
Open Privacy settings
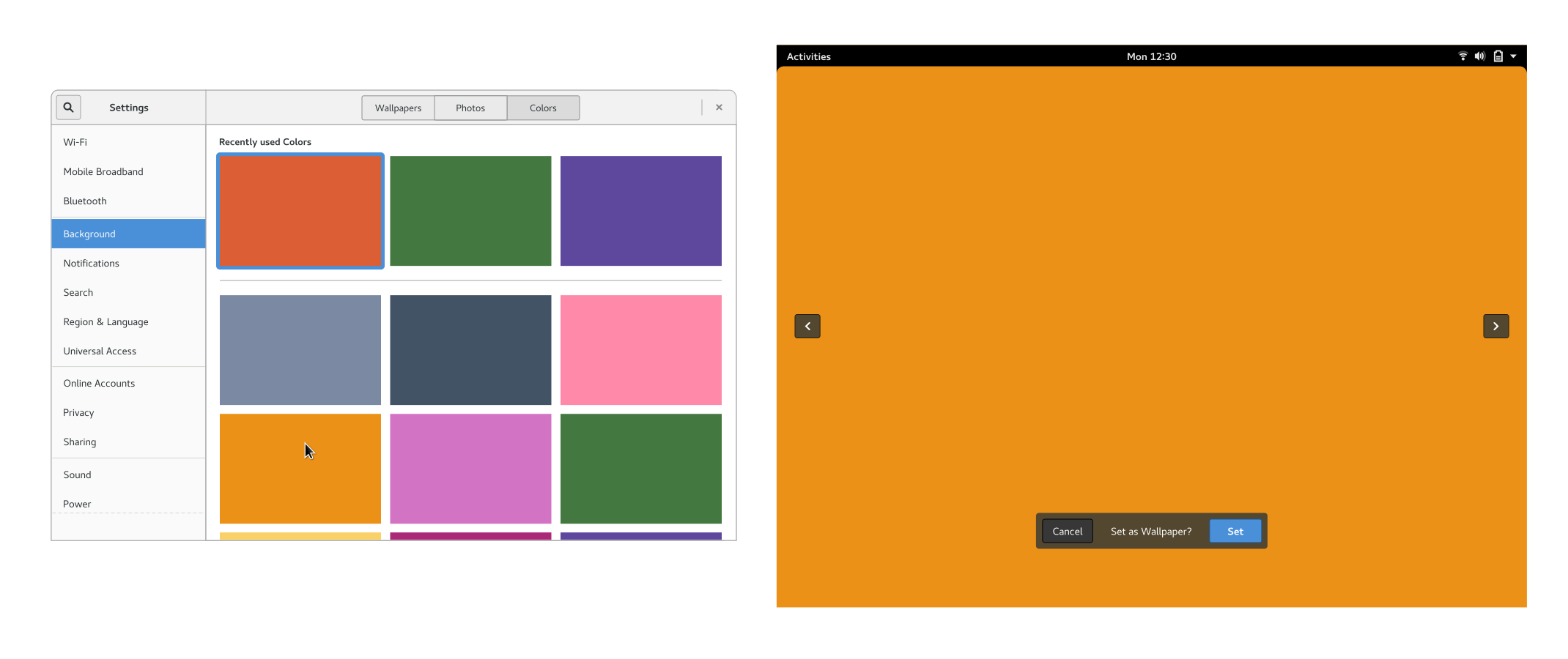tap(128, 412)
